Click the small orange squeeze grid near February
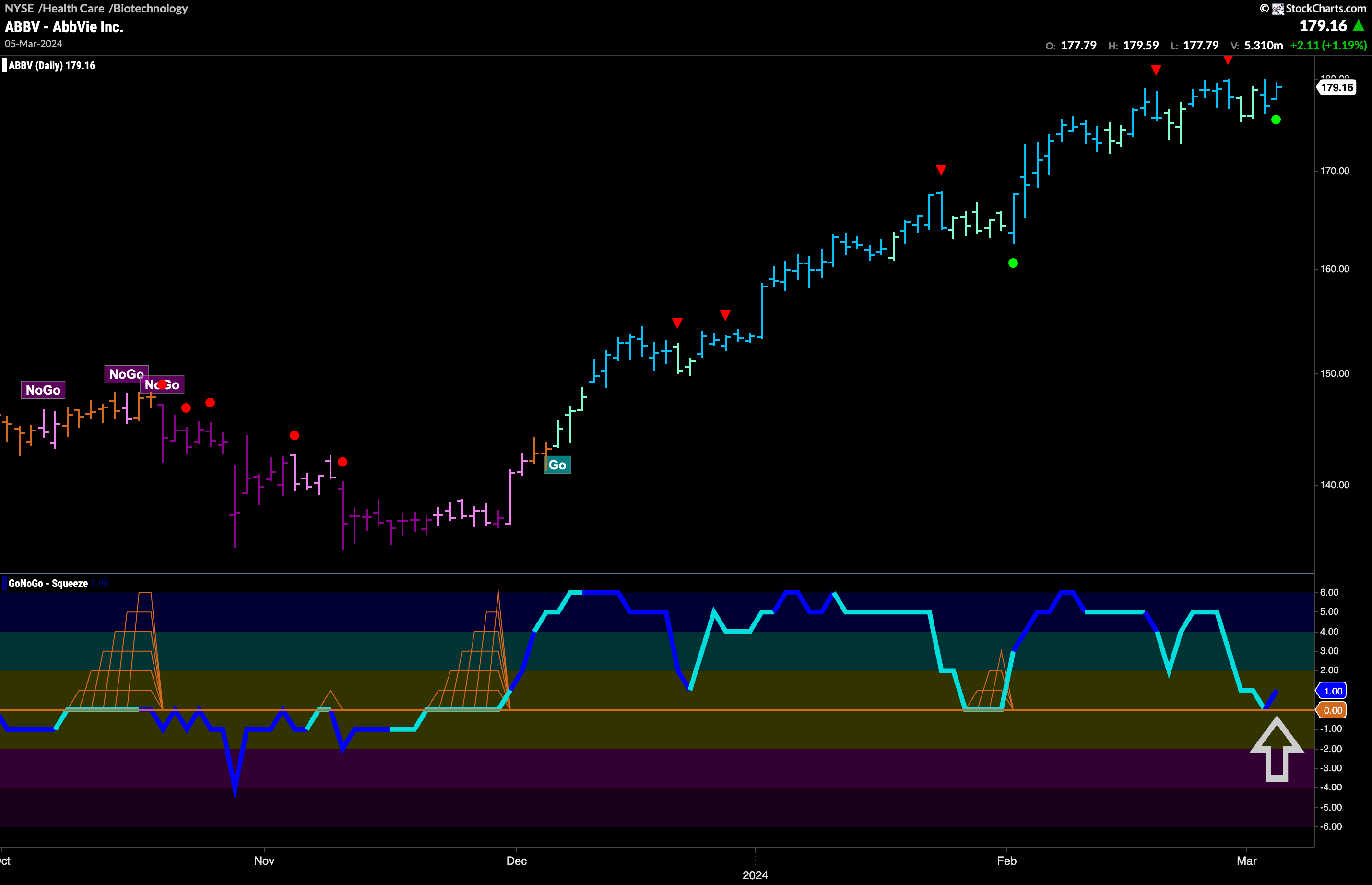The height and width of the screenshot is (885, 1372). click(990, 681)
